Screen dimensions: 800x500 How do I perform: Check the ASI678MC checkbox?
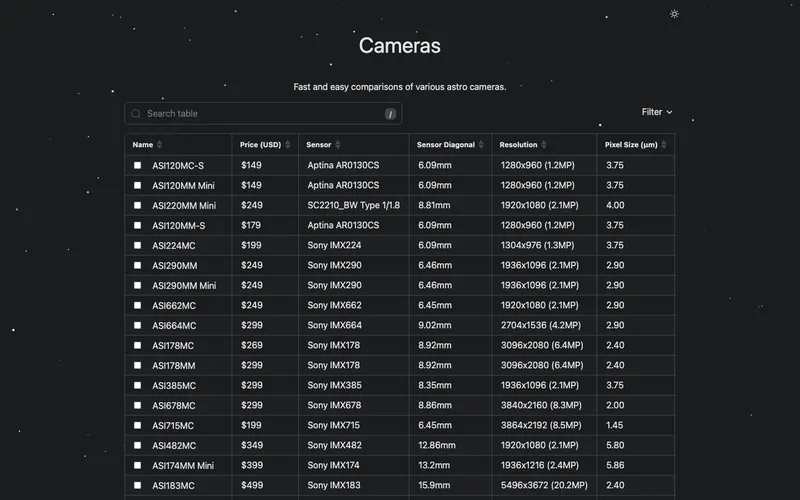pos(137,405)
